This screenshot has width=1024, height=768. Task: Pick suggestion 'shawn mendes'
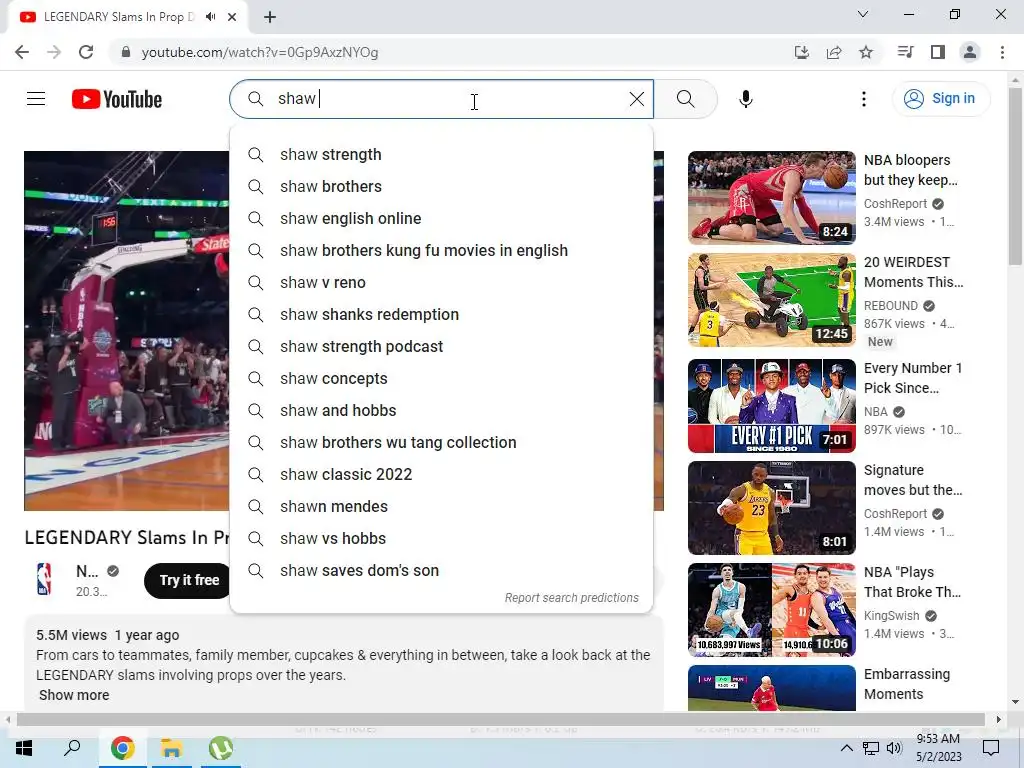(441, 507)
